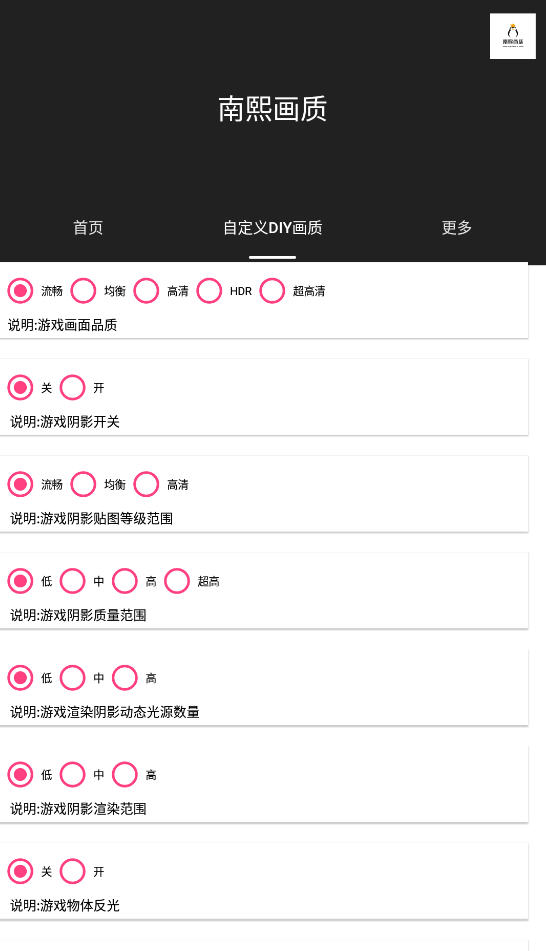This screenshot has height=951, width=546.
Task: Set shadow quality range to 中
Action: click(x=73, y=581)
